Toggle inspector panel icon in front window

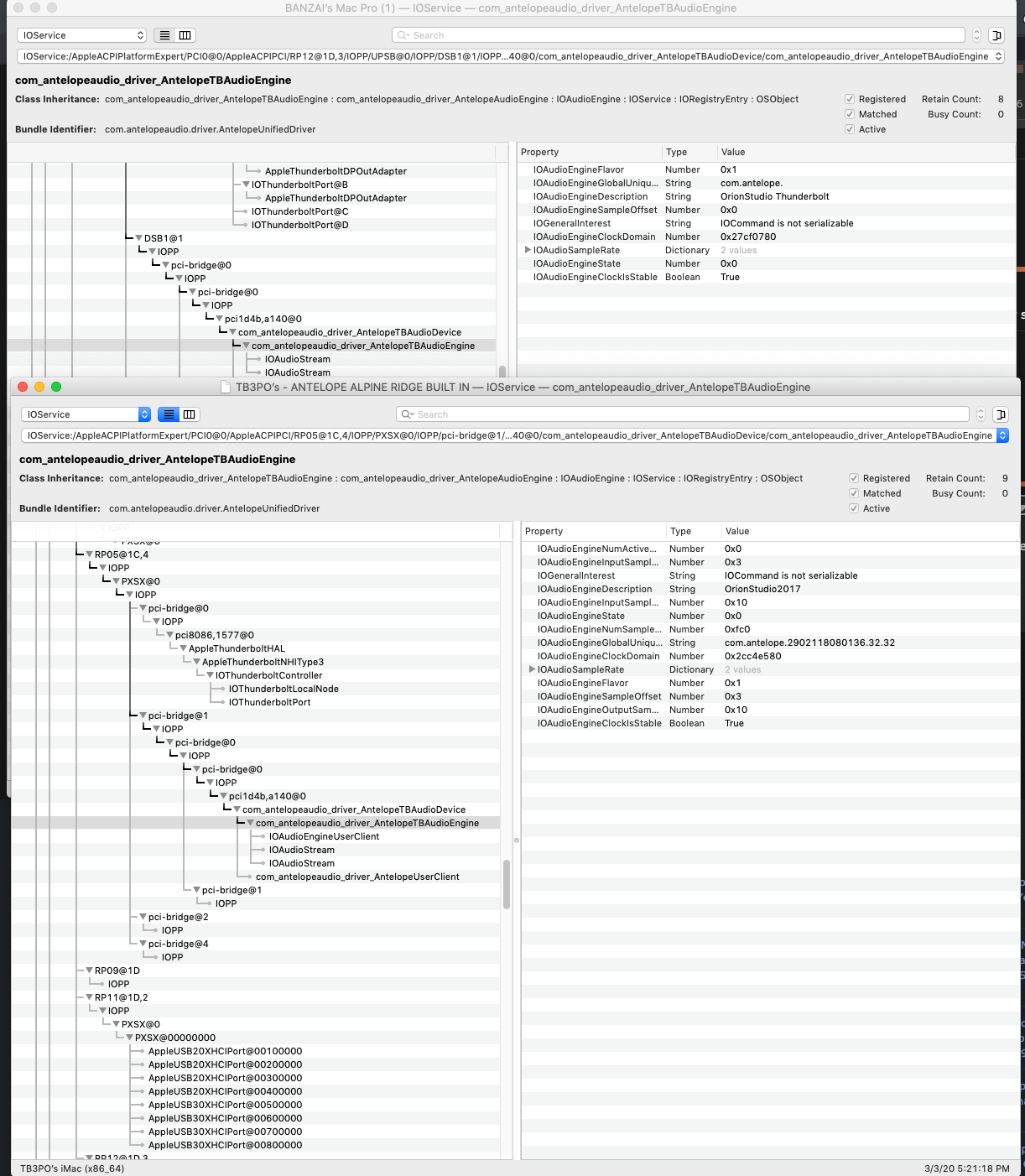[1001, 414]
